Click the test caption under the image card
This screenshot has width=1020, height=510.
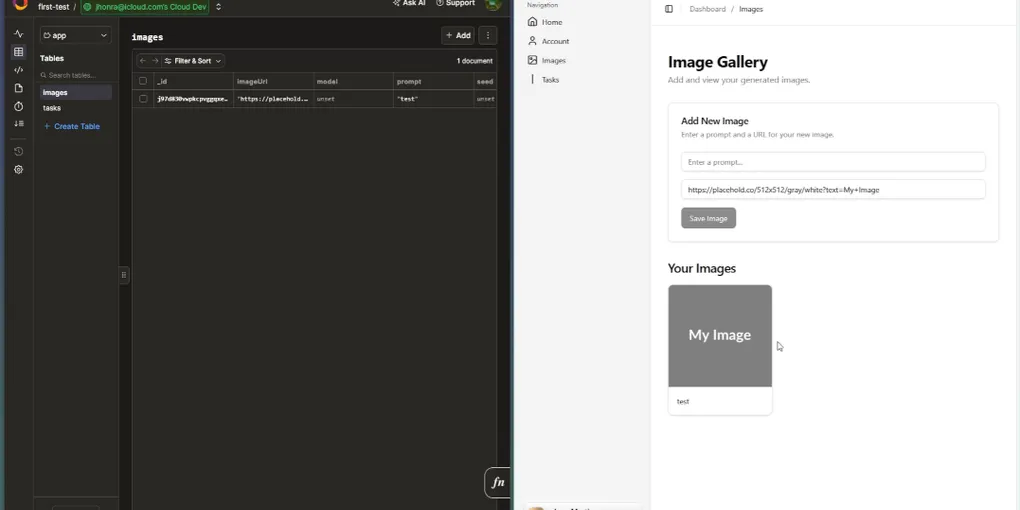click(683, 401)
